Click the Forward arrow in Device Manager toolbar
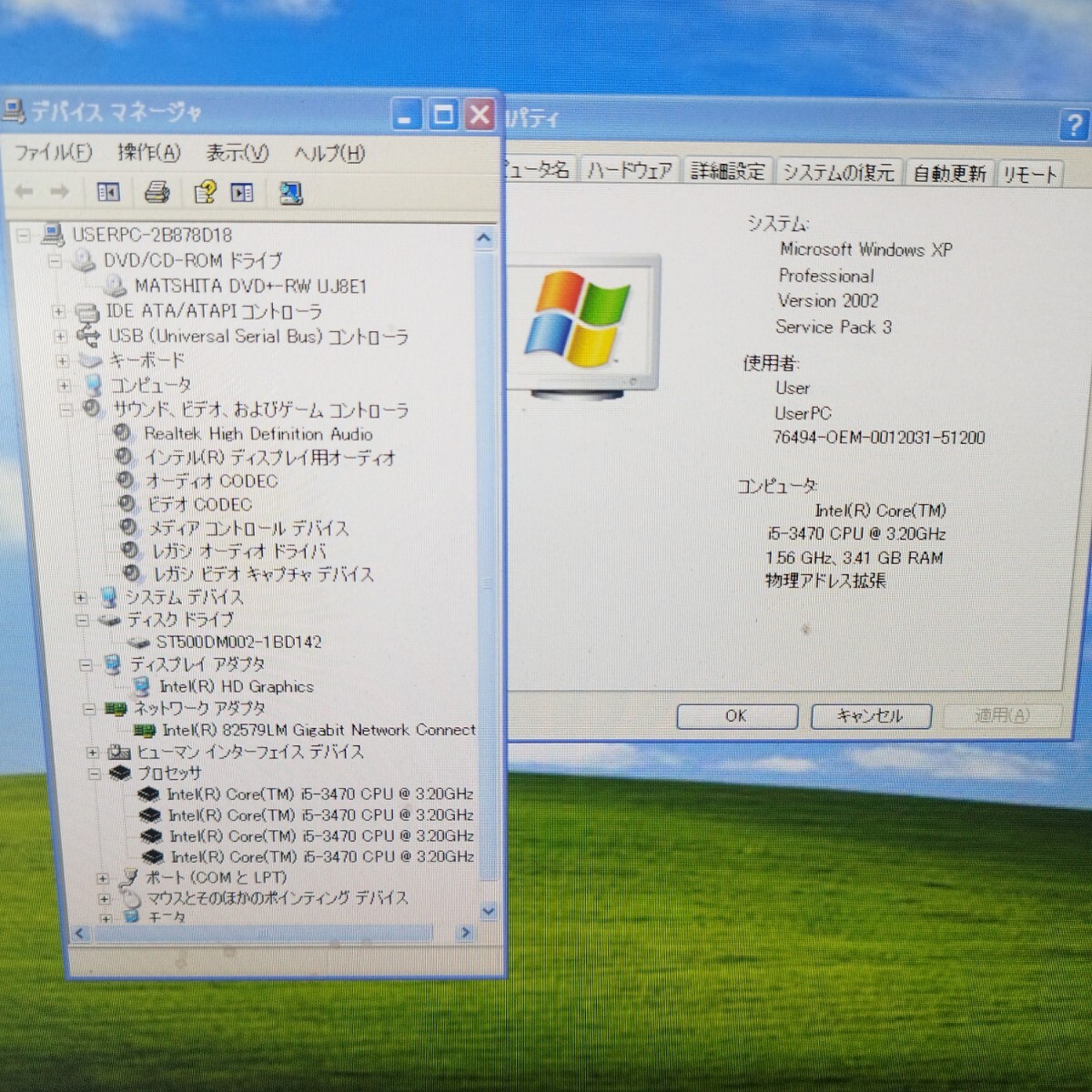1092x1092 pixels. pyautogui.click(x=59, y=191)
